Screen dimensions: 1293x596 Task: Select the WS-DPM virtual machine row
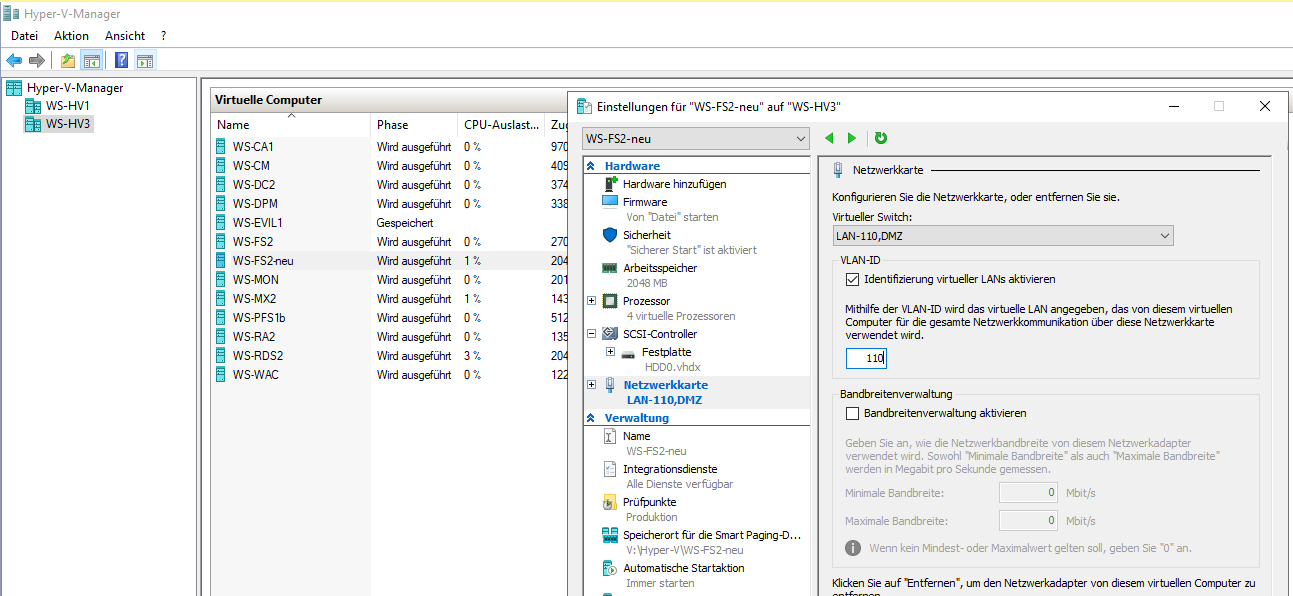pos(389,203)
